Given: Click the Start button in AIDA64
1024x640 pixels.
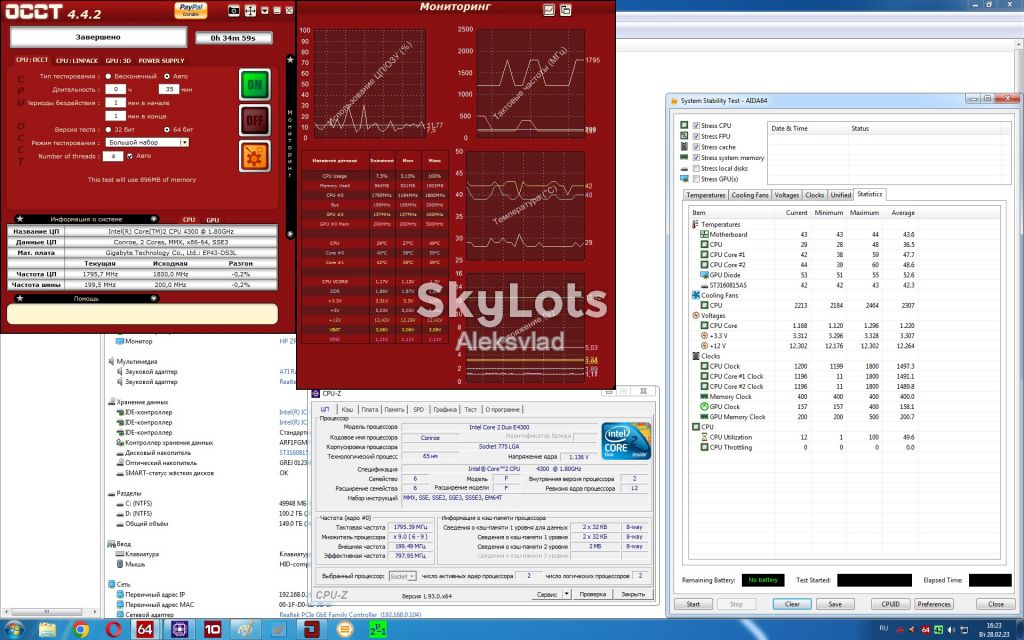Looking at the screenshot, I should (x=694, y=604).
